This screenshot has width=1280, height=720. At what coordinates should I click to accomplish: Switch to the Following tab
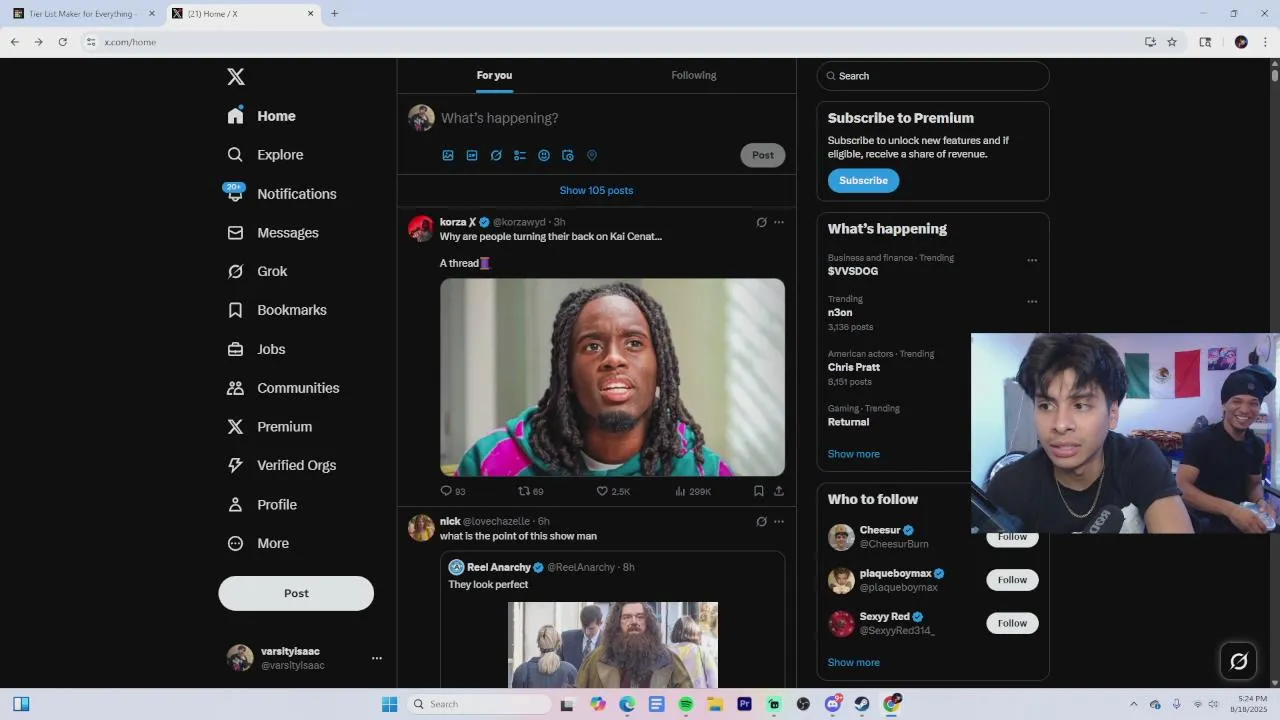coord(694,75)
